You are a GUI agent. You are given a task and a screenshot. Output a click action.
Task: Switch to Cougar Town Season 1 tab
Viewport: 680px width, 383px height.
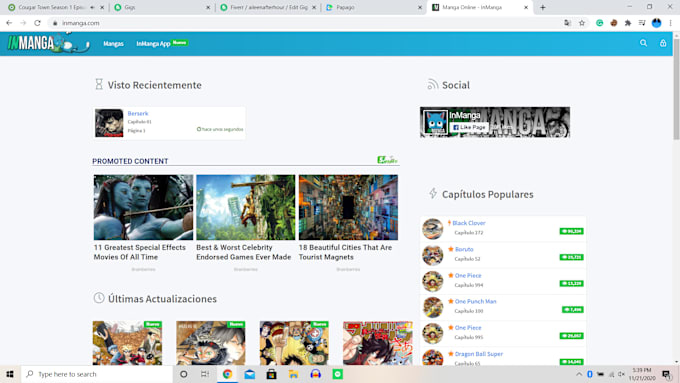[51, 7]
